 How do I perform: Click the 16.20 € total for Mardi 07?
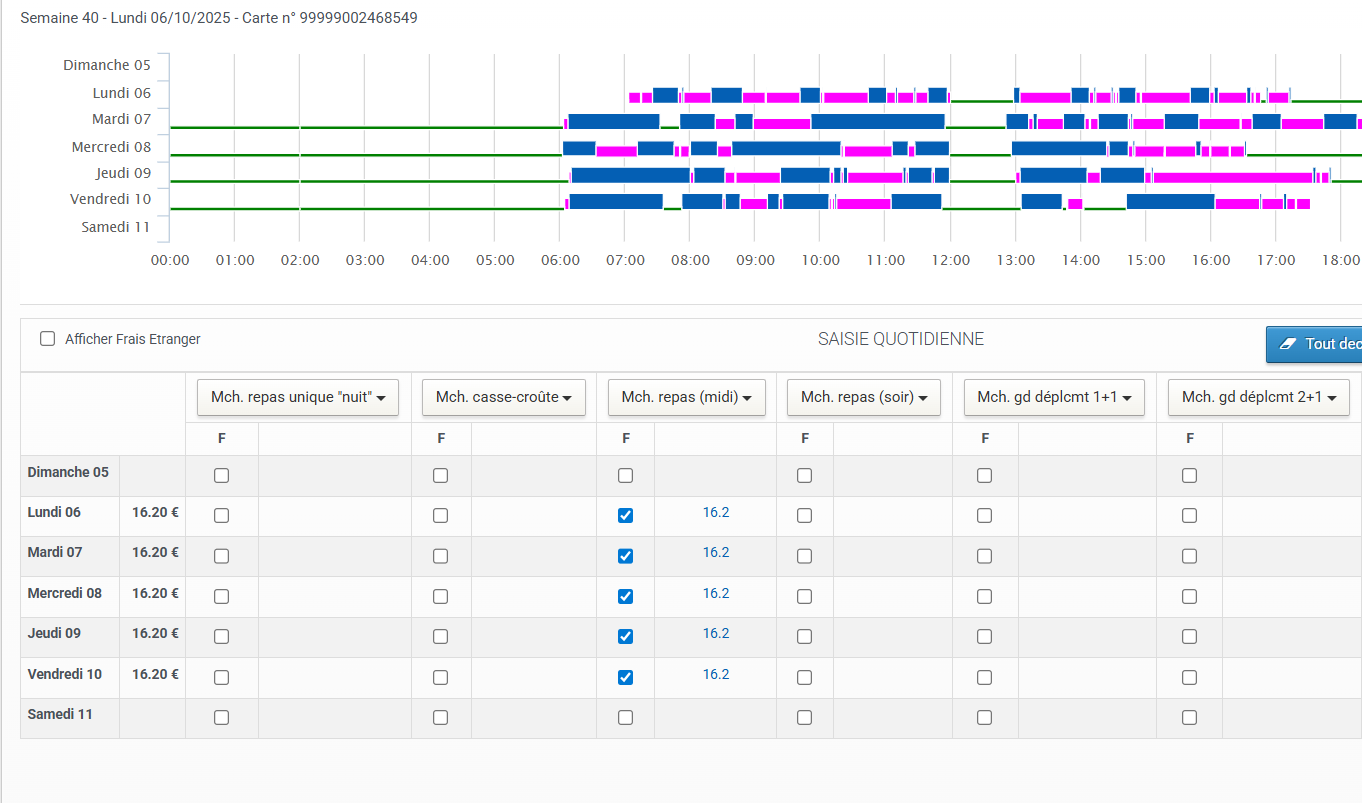coord(155,552)
